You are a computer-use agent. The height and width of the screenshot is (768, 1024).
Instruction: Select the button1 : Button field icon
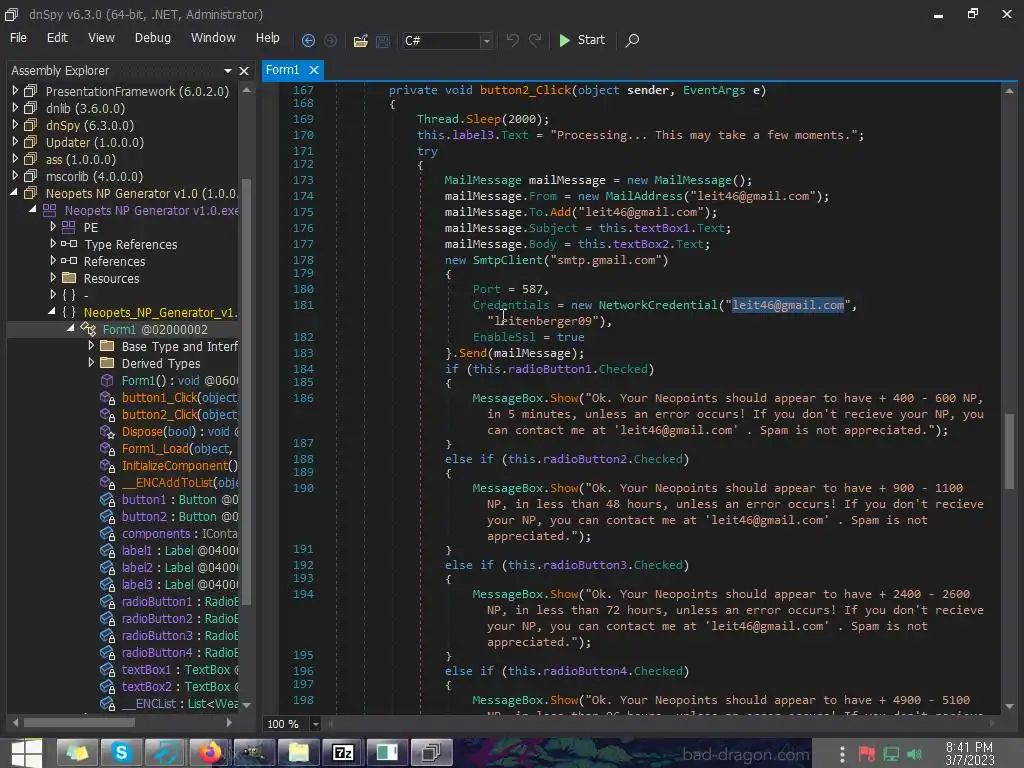[107, 500]
